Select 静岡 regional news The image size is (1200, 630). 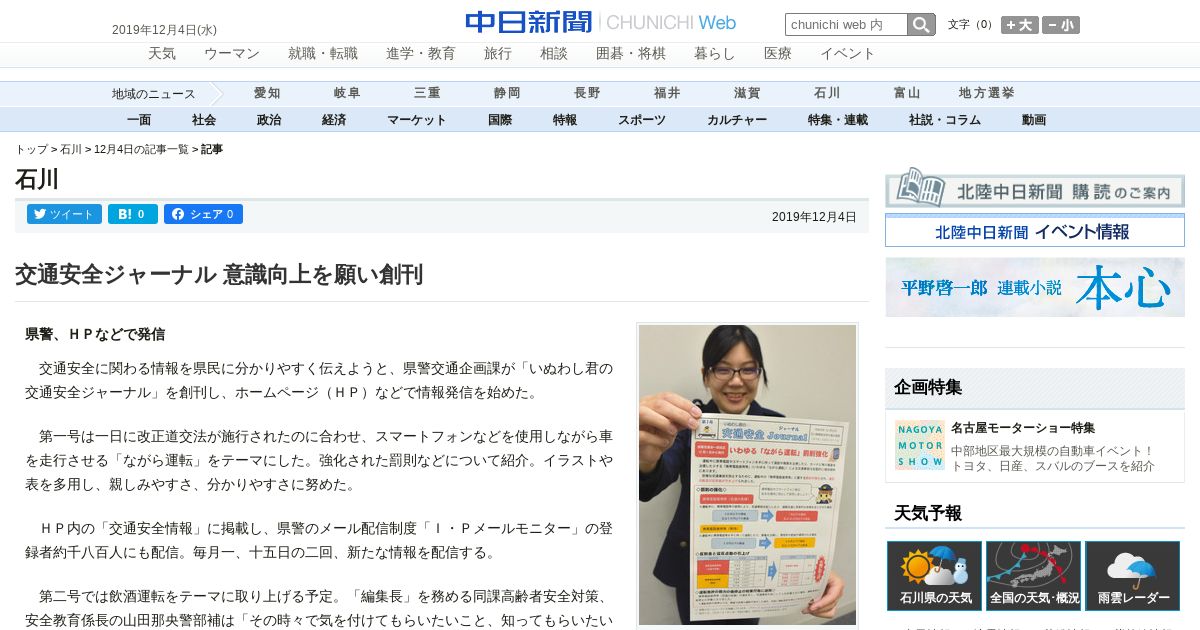pyautogui.click(x=507, y=93)
